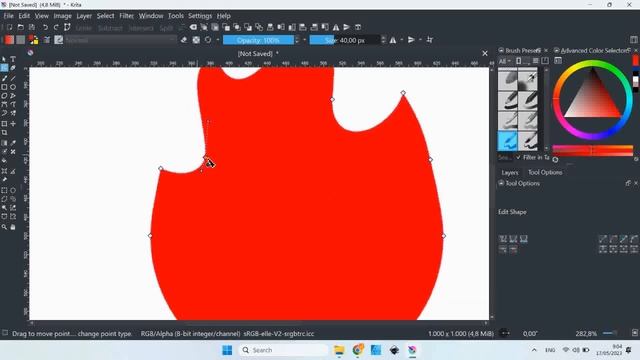Select the Calligraphy tool in toolbox

(13, 68)
